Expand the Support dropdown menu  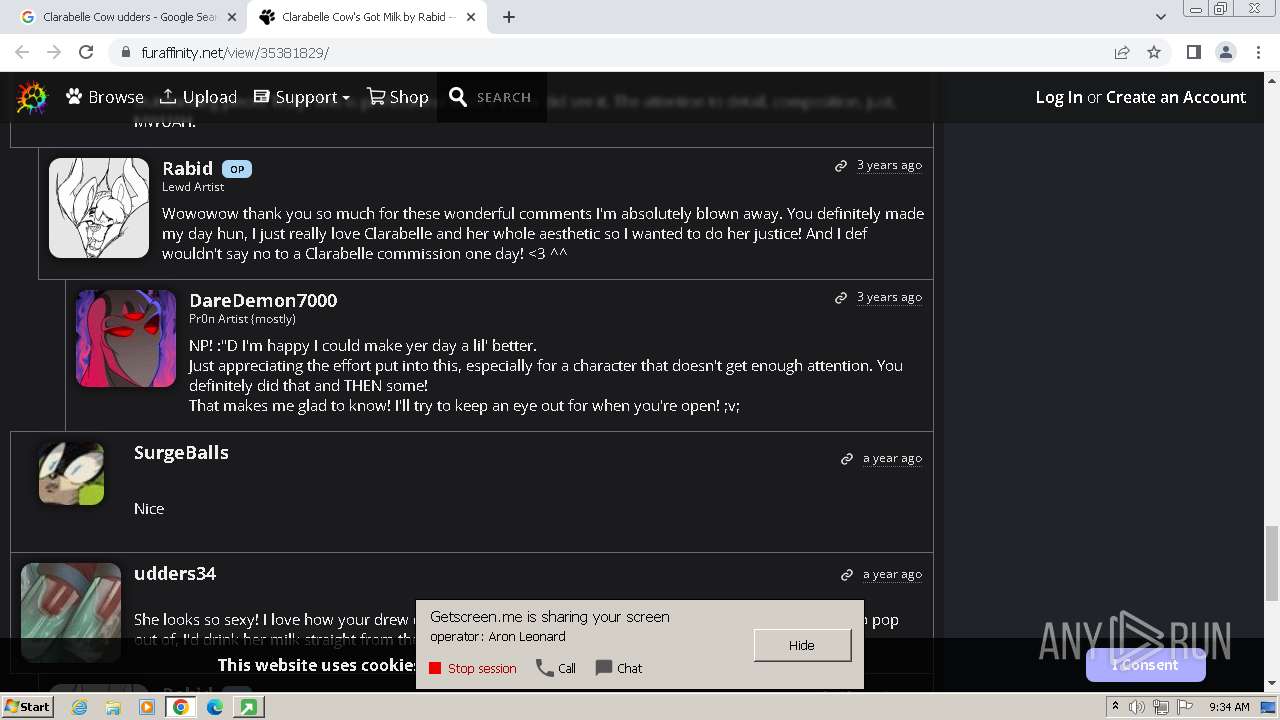tap(302, 97)
